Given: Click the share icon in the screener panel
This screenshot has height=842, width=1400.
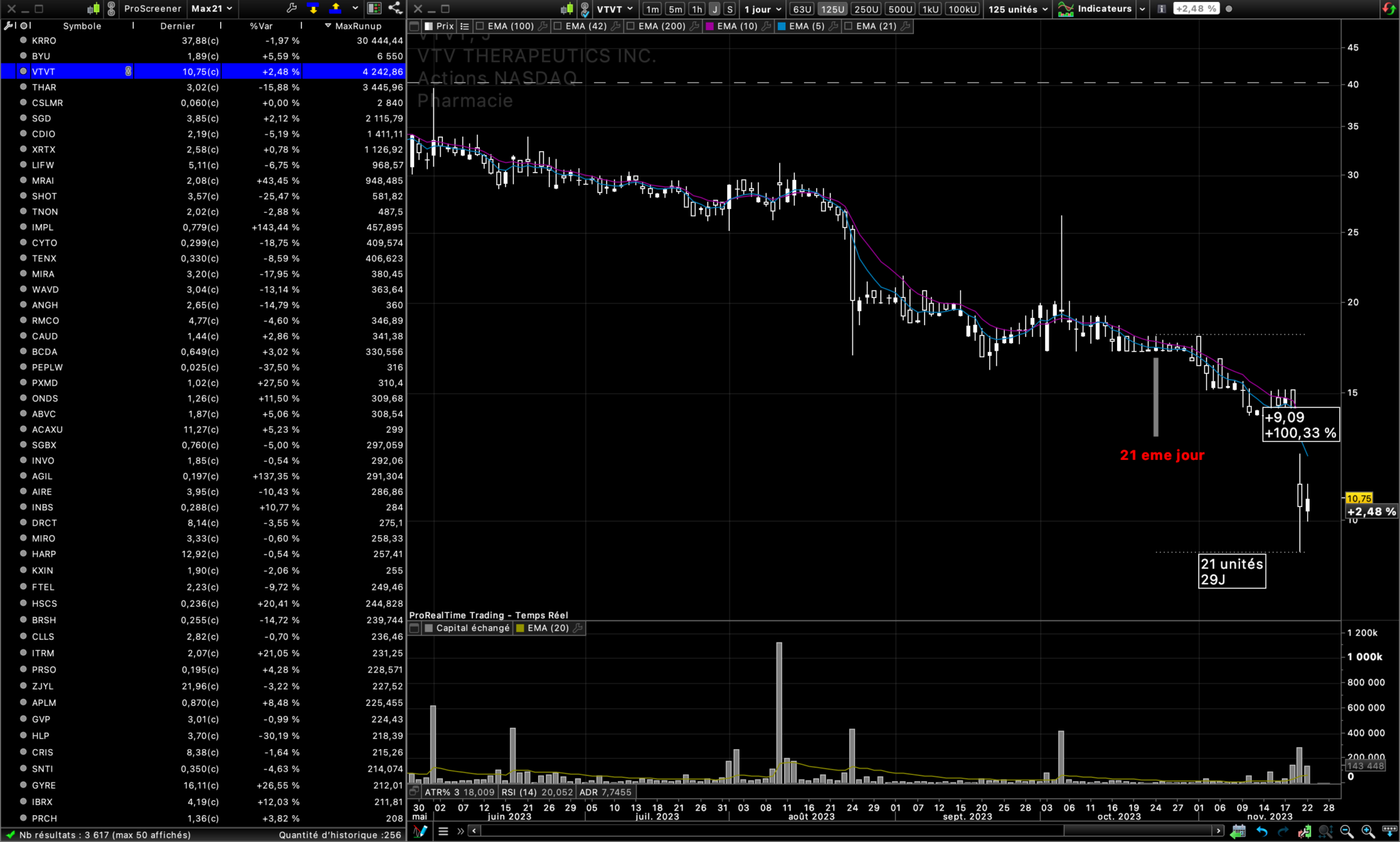Looking at the screenshot, I should coord(395,9).
